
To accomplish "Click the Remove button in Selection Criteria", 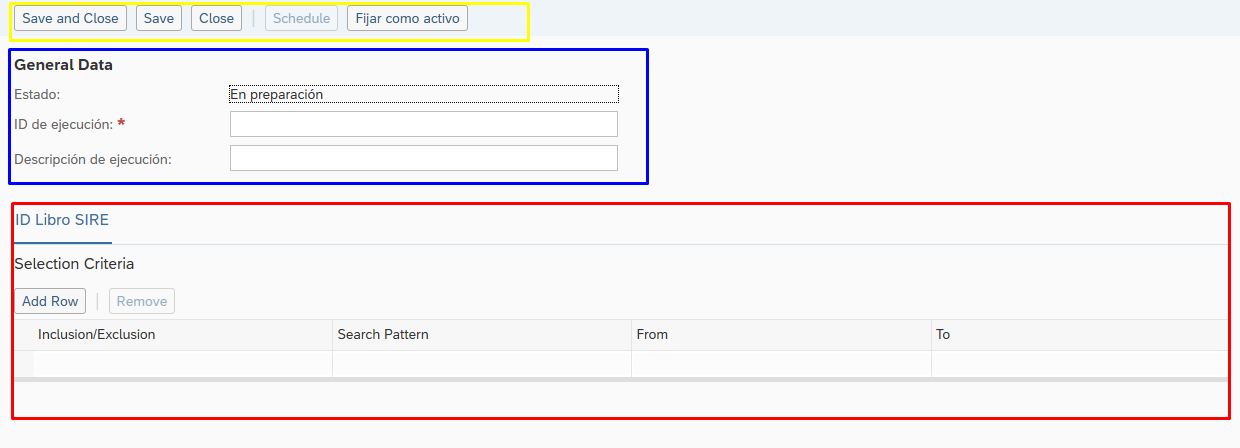I will (x=142, y=301).
